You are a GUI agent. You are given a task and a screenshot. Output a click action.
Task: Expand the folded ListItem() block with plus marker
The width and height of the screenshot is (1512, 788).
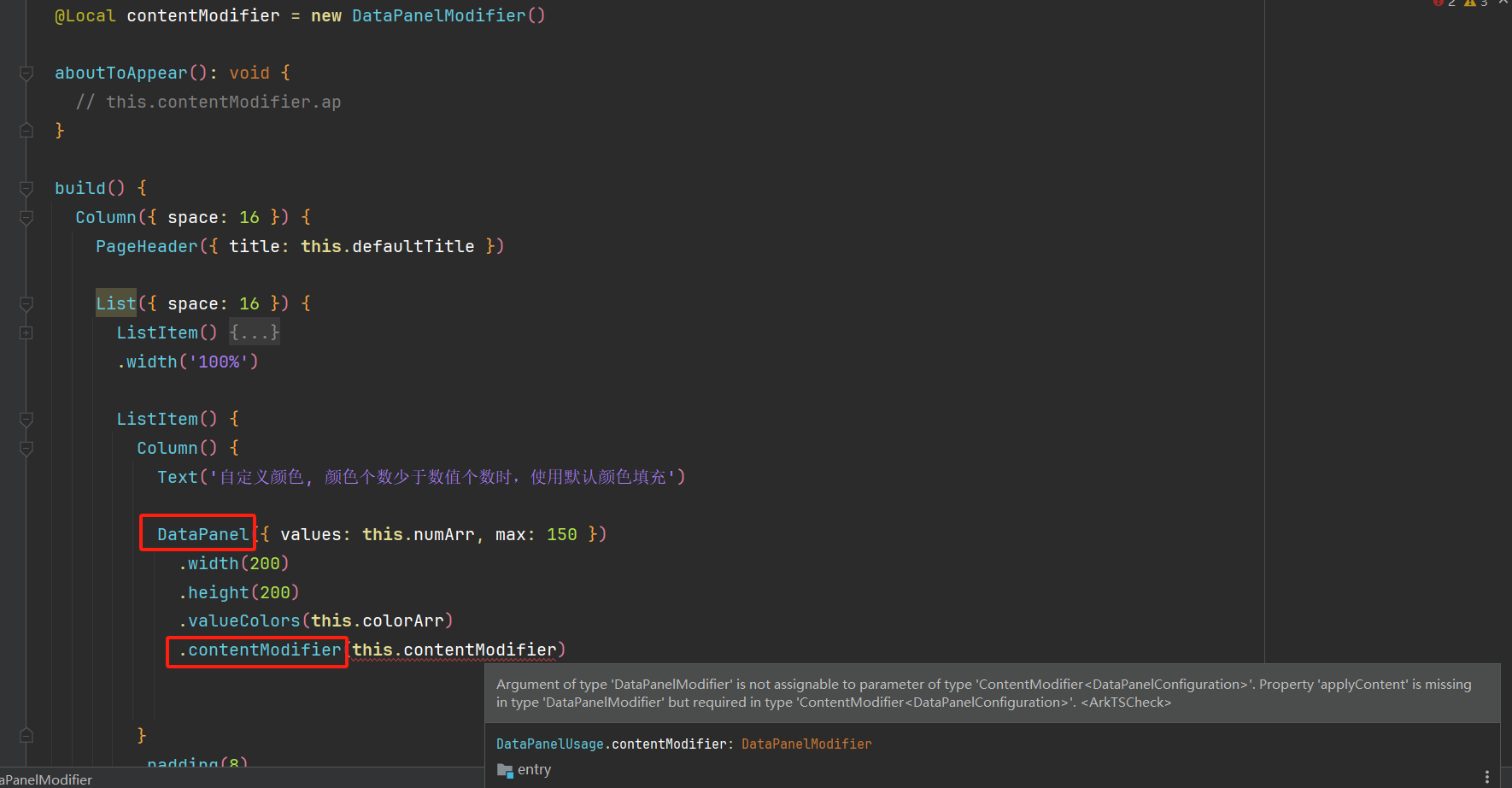click(x=26, y=332)
